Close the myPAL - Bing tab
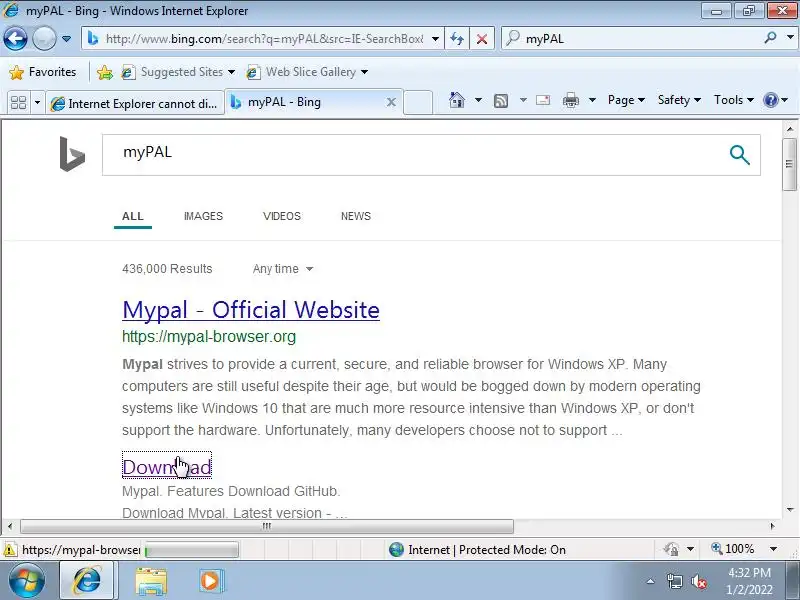The width and height of the screenshot is (800, 600). pyautogui.click(x=391, y=102)
